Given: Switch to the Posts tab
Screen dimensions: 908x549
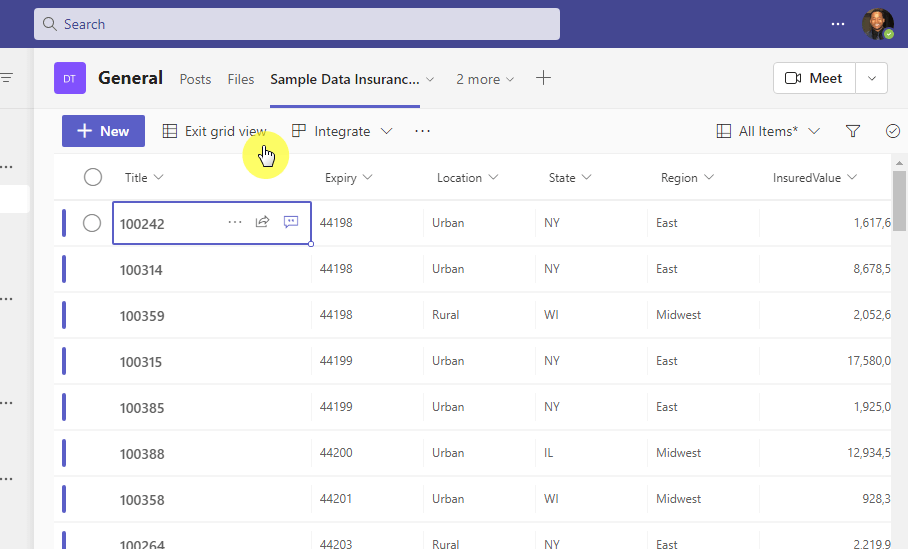Looking at the screenshot, I should click(195, 79).
